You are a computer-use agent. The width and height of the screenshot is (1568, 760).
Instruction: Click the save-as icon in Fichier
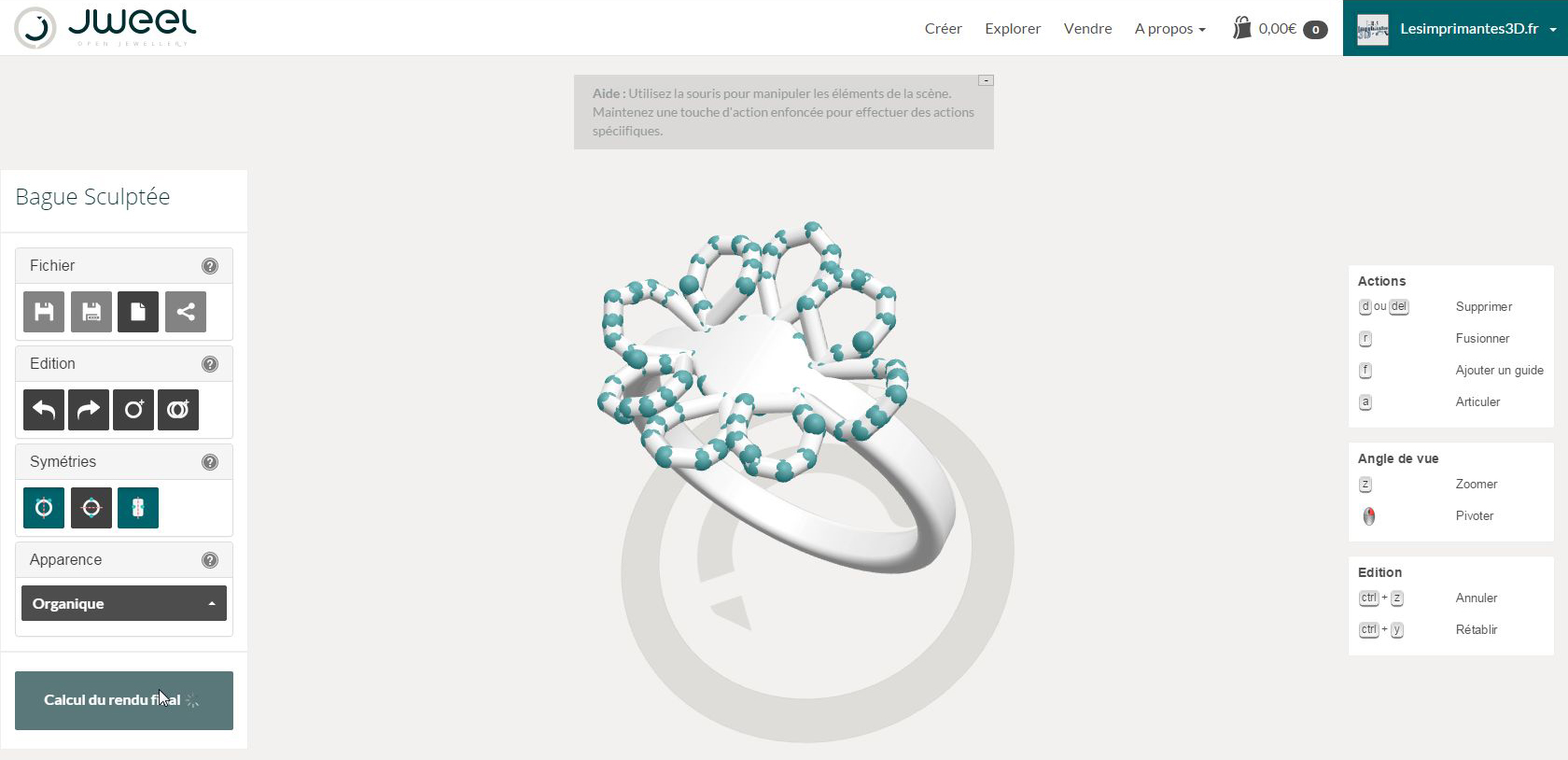point(91,312)
